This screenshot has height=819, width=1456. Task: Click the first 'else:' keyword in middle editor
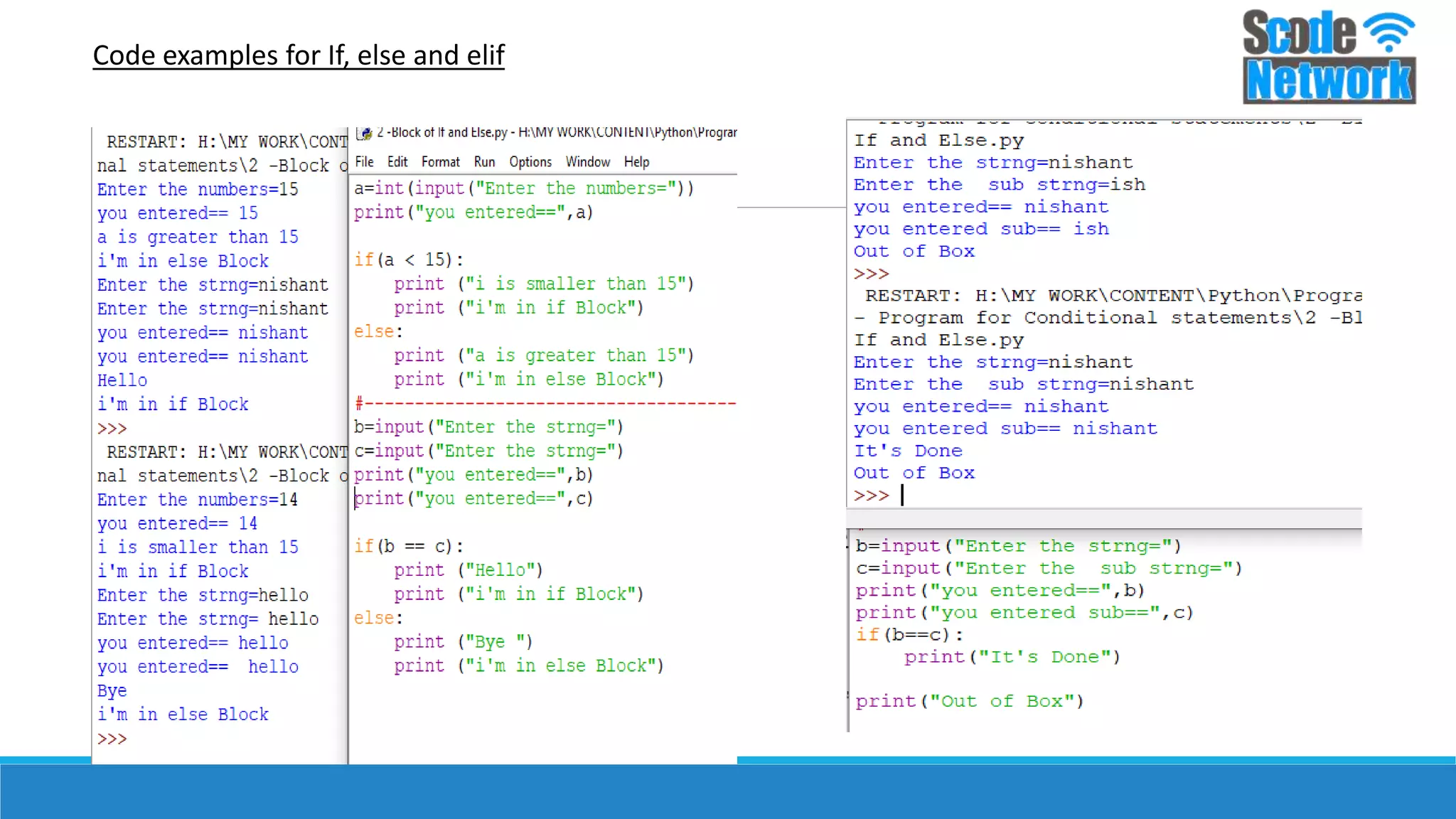tap(378, 332)
